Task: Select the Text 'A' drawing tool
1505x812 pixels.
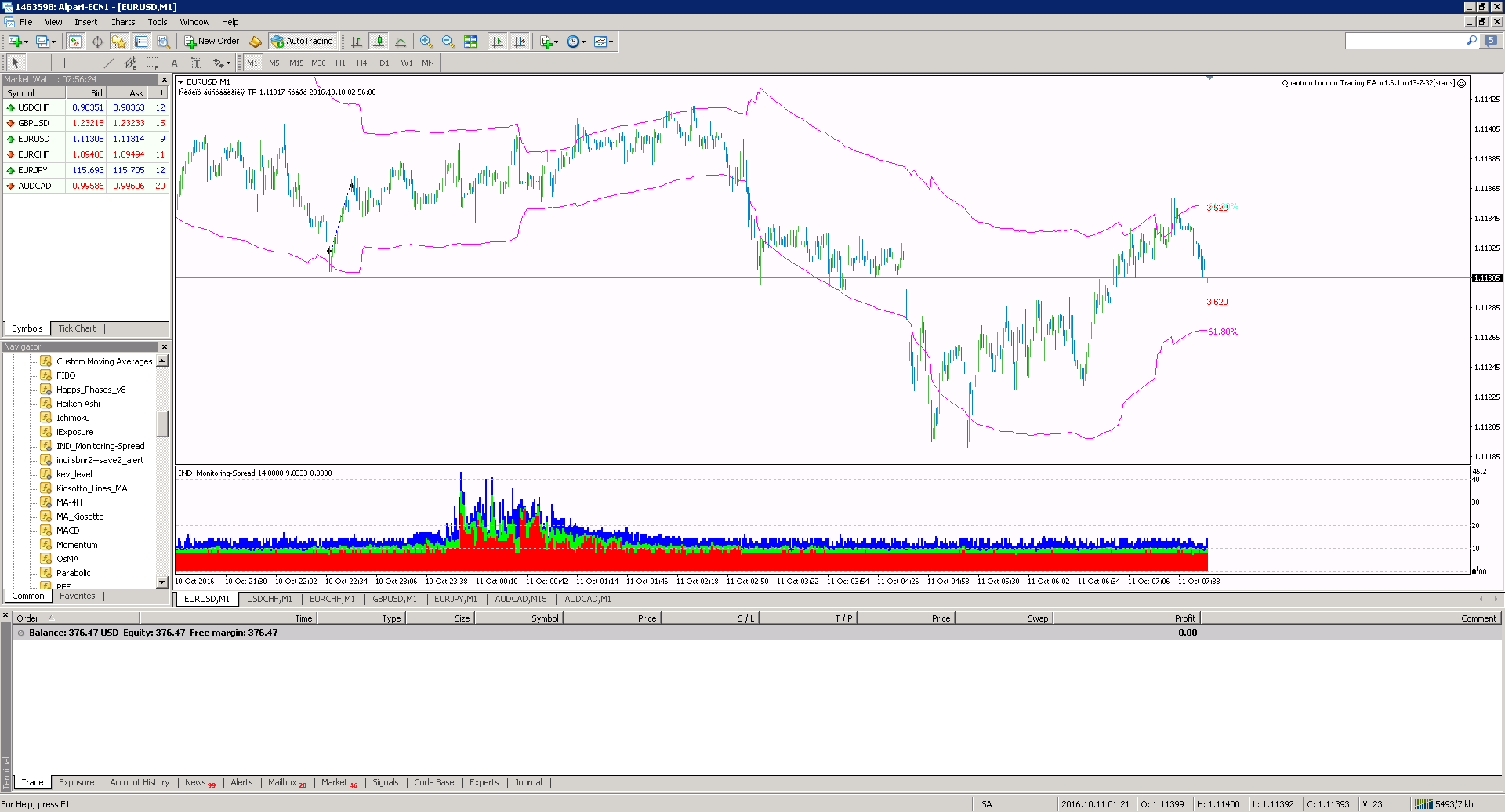Action: click(x=174, y=63)
